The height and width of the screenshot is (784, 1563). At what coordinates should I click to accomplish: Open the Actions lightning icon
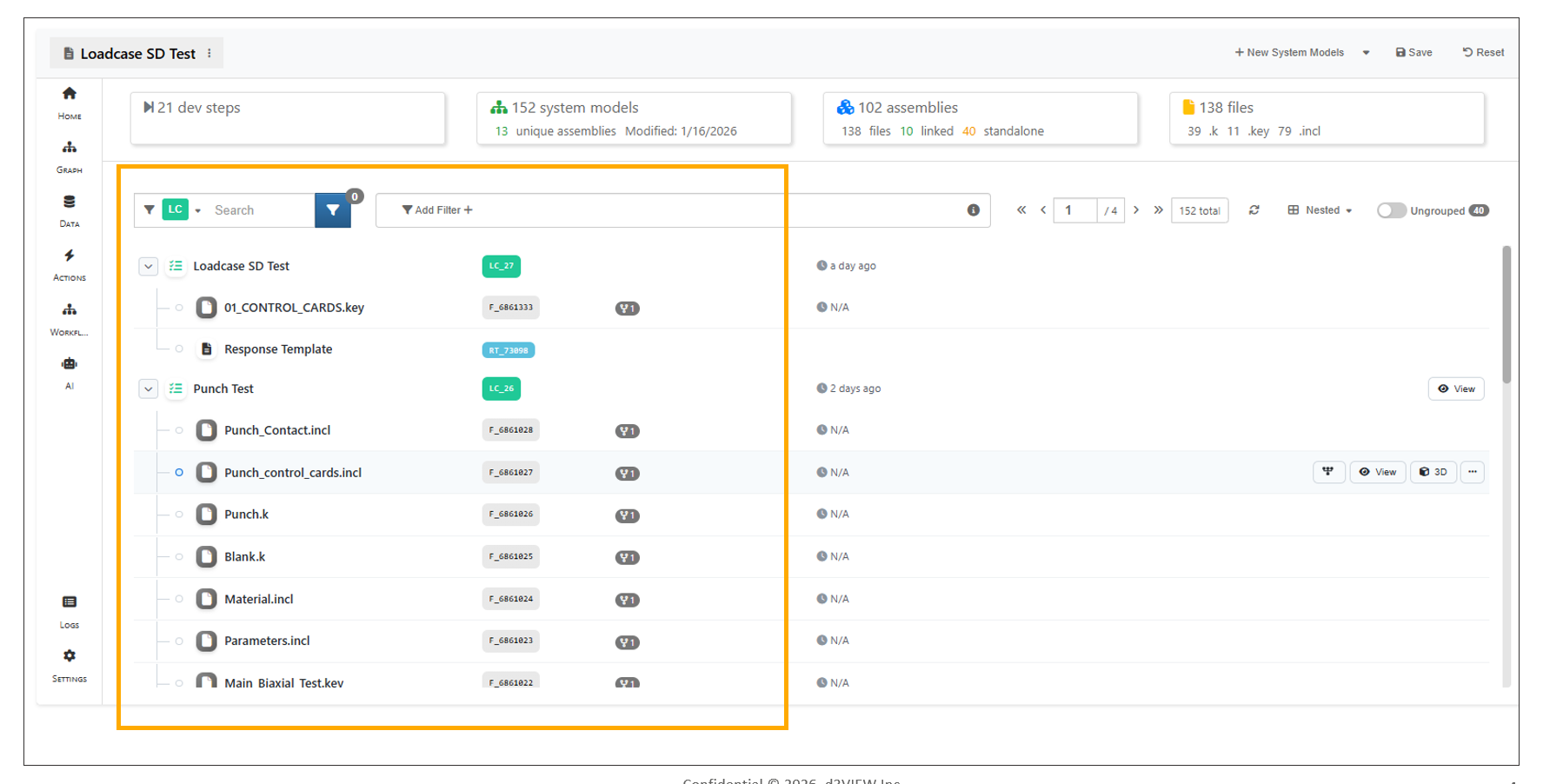pyautogui.click(x=70, y=256)
